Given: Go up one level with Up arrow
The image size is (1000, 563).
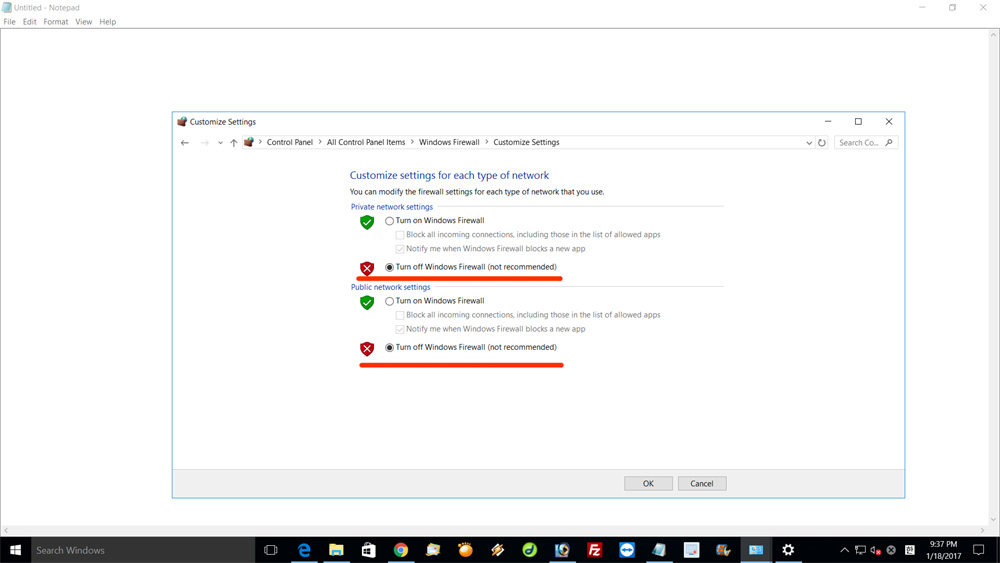Looking at the screenshot, I should point(233,143).
